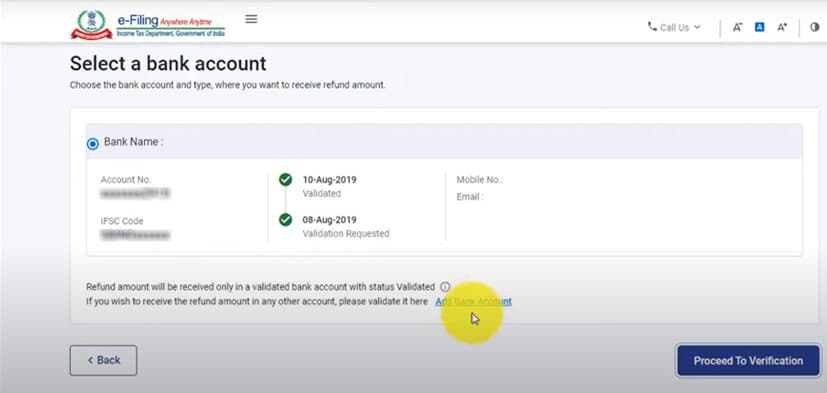Click the 08-Aug-2019 date text
827x393 pixels.
pyautogui.click(x=329, y=219)
